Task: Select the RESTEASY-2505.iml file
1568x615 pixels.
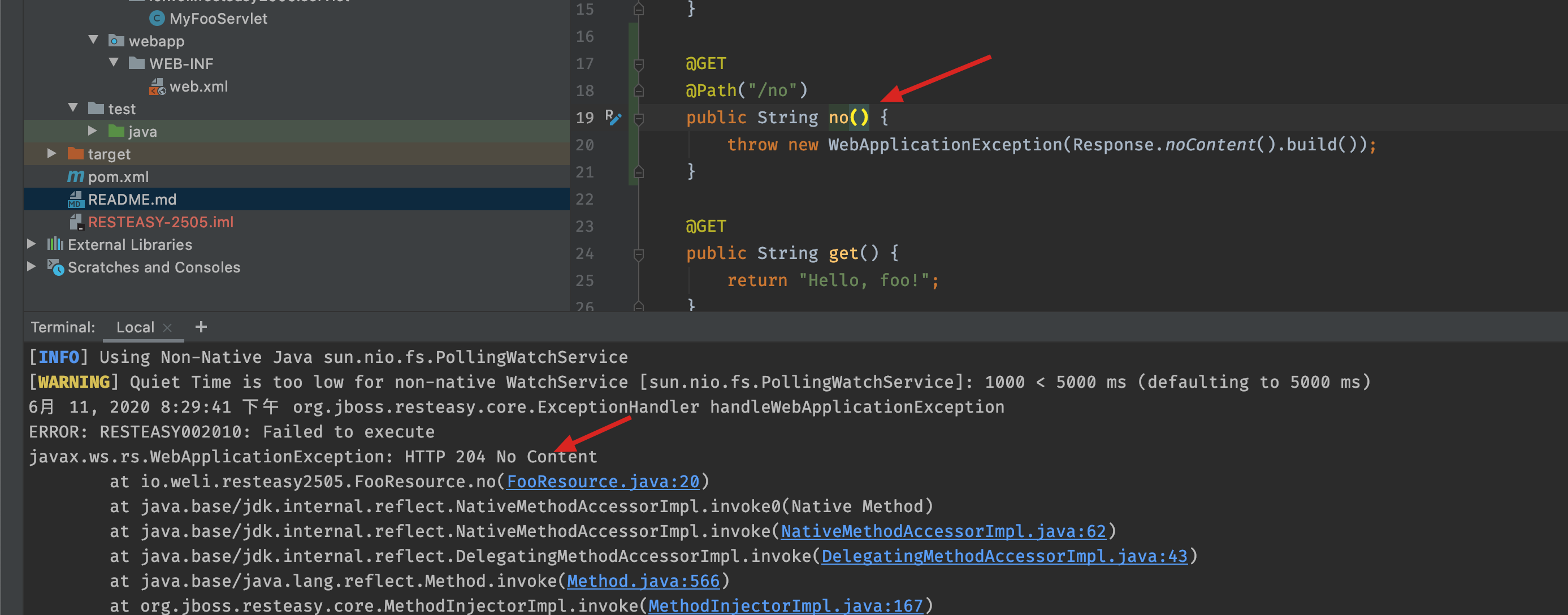Action: pos(160,222)
